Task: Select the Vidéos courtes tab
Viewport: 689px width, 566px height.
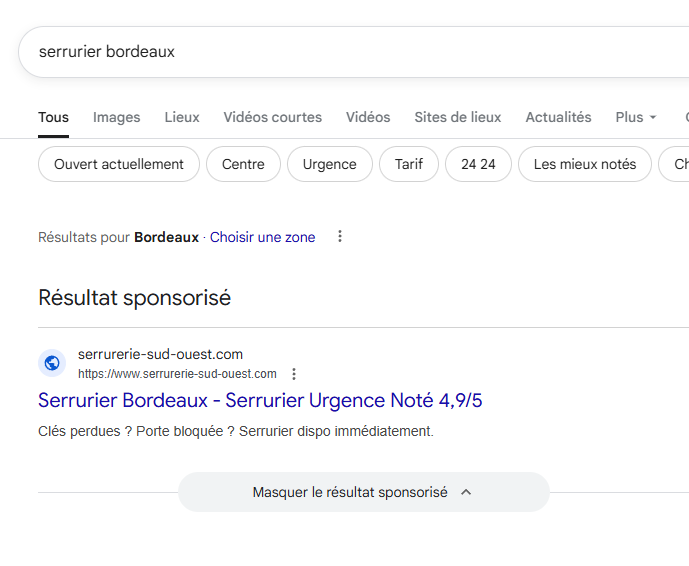Action: coord(272,117)
